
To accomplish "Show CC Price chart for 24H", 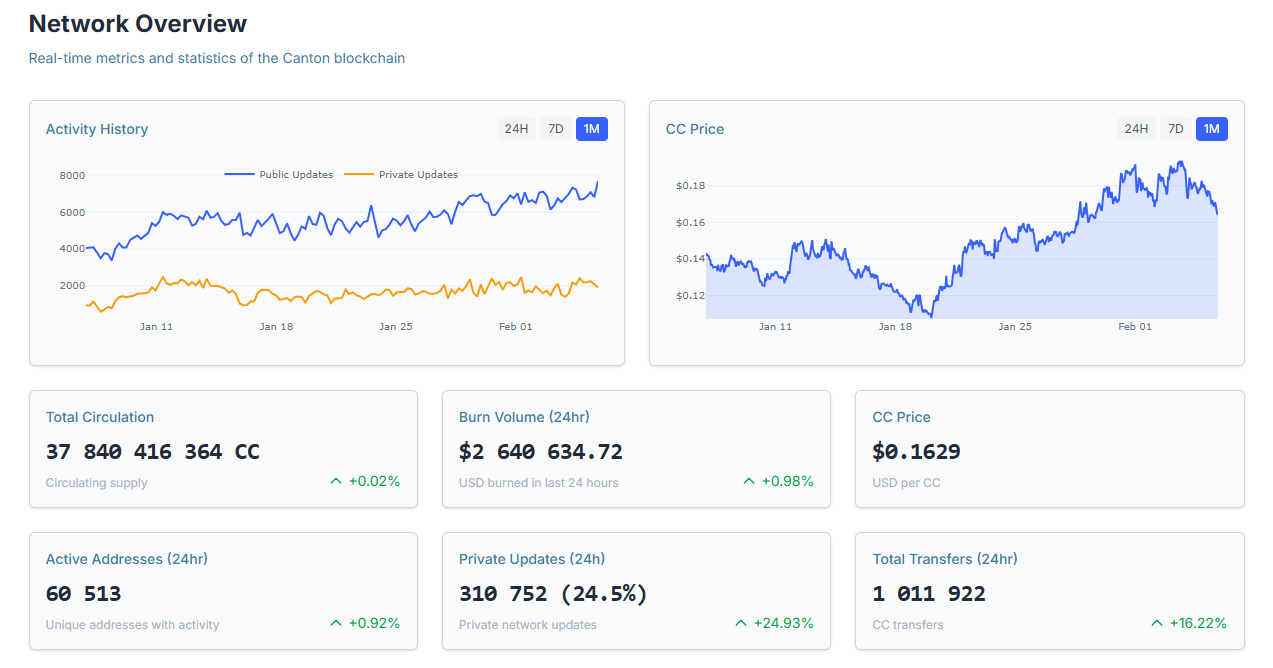I will tap(1136, 129).
